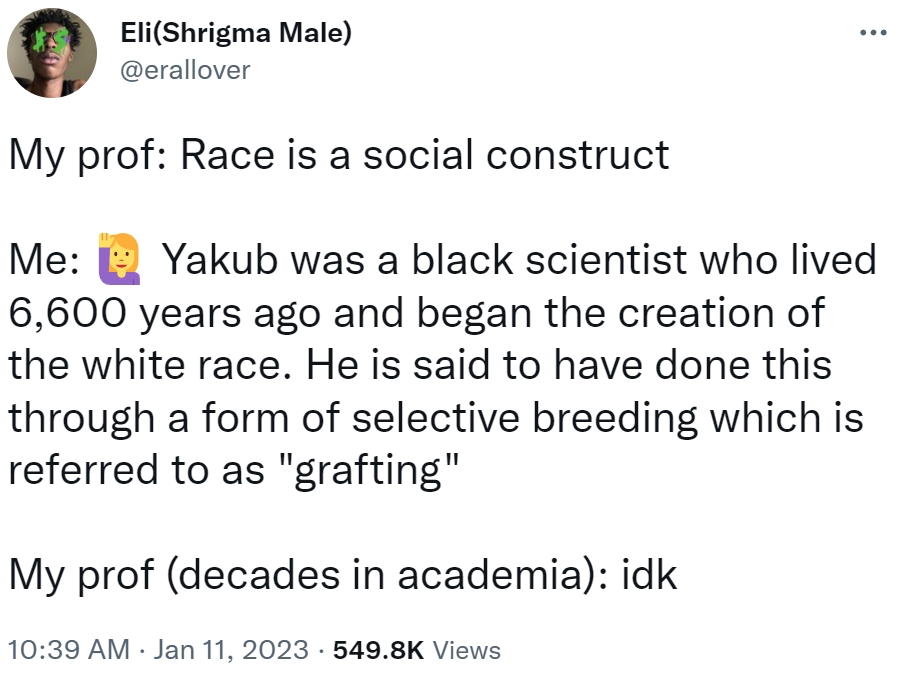Click the raising hand emoji
The height and width of the screenshot is (676, 899).
pos(119,259)
